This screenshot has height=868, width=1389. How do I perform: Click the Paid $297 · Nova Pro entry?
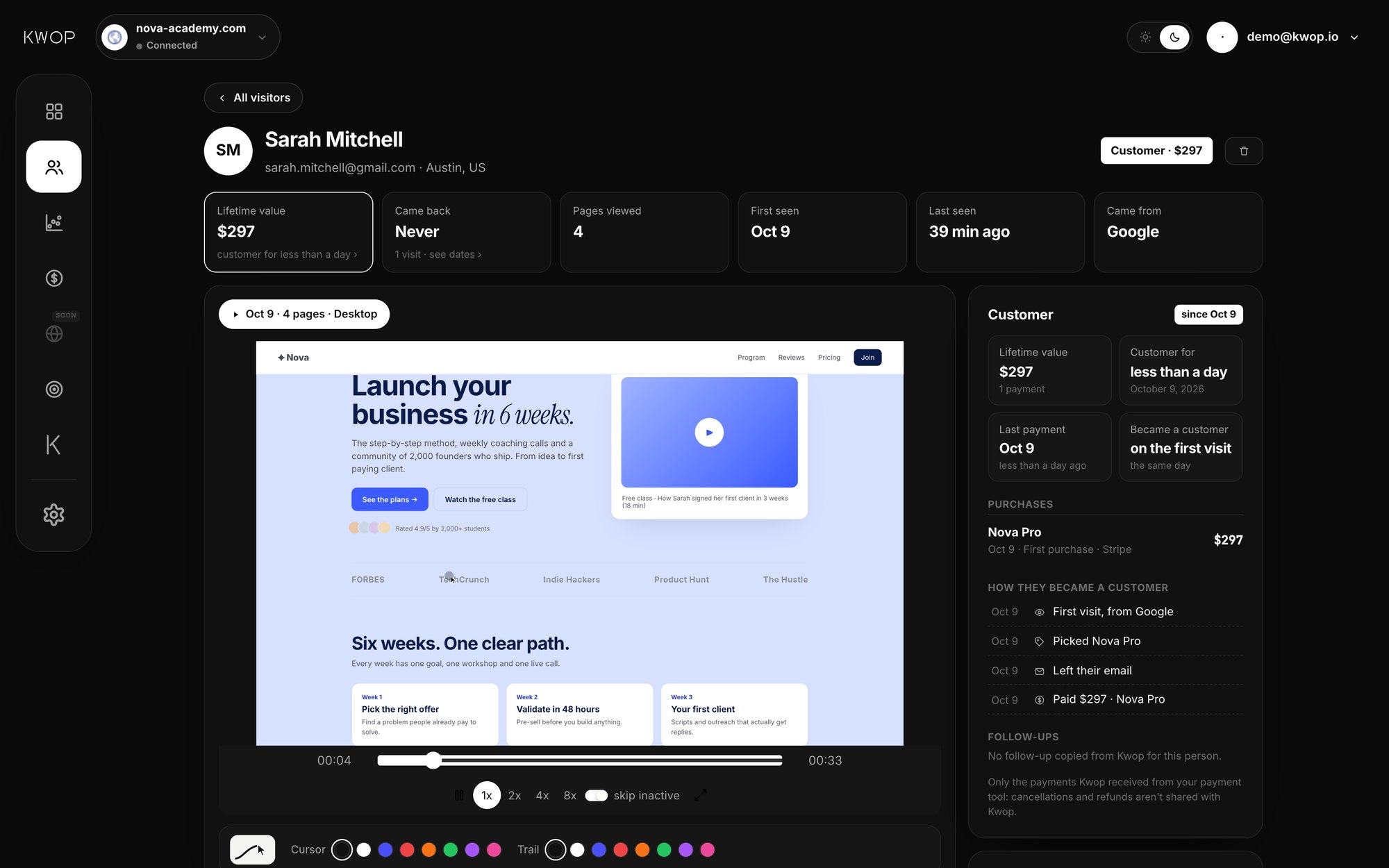1115,699
